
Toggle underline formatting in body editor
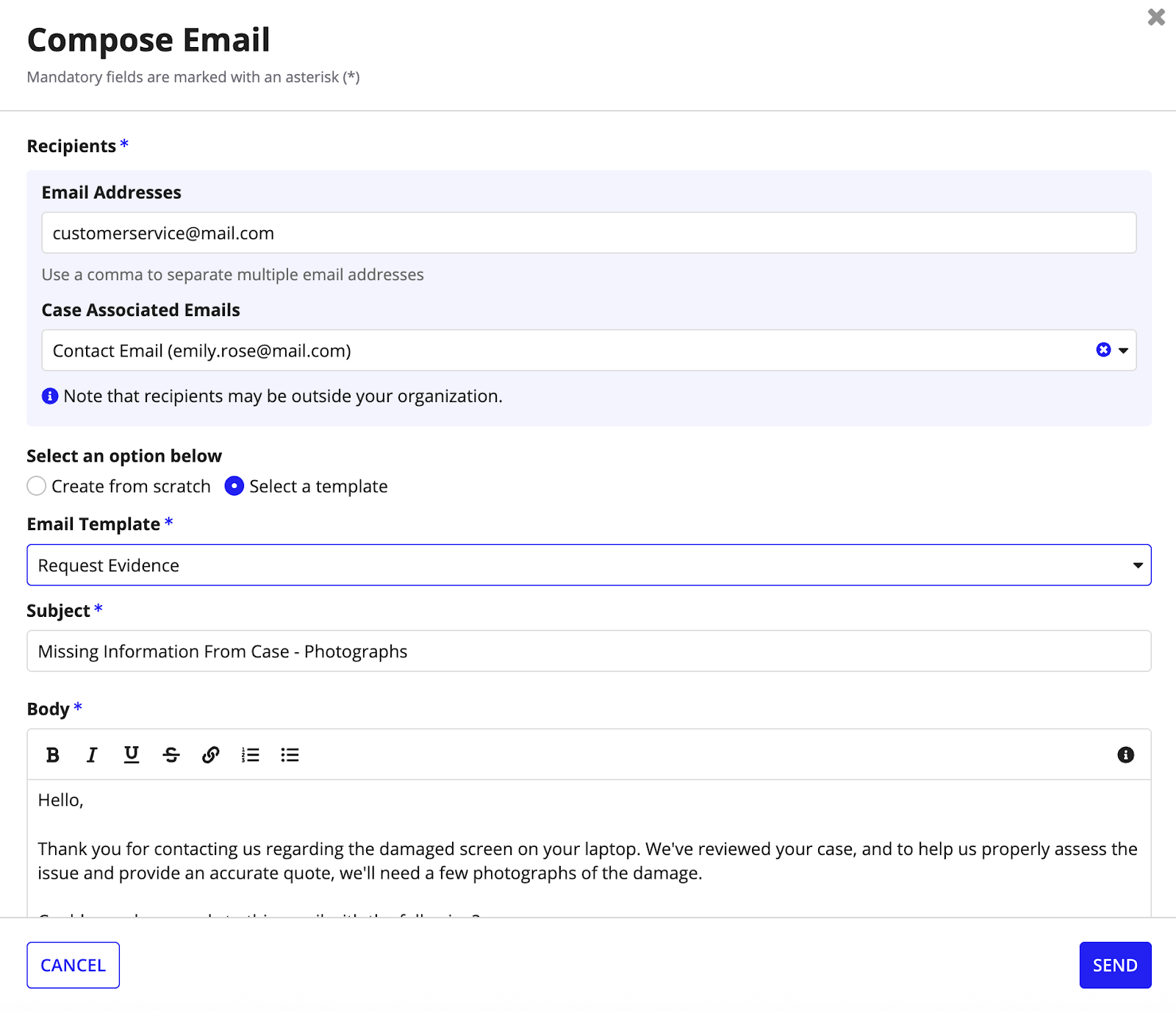pyautogui.click(x=132, y=754)
